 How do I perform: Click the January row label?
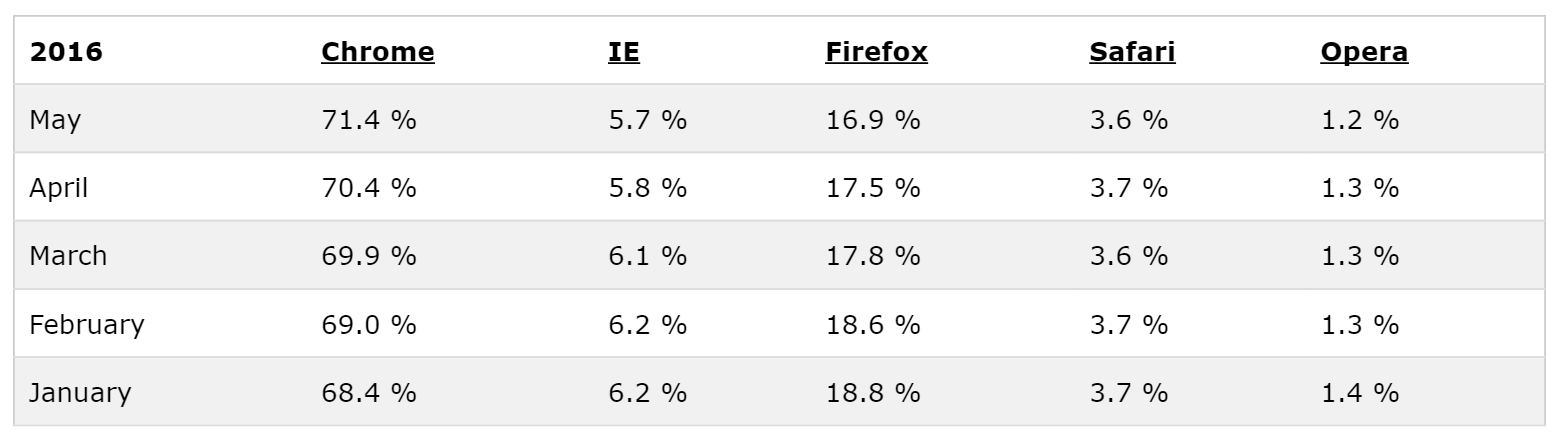[x=80, y=393]
